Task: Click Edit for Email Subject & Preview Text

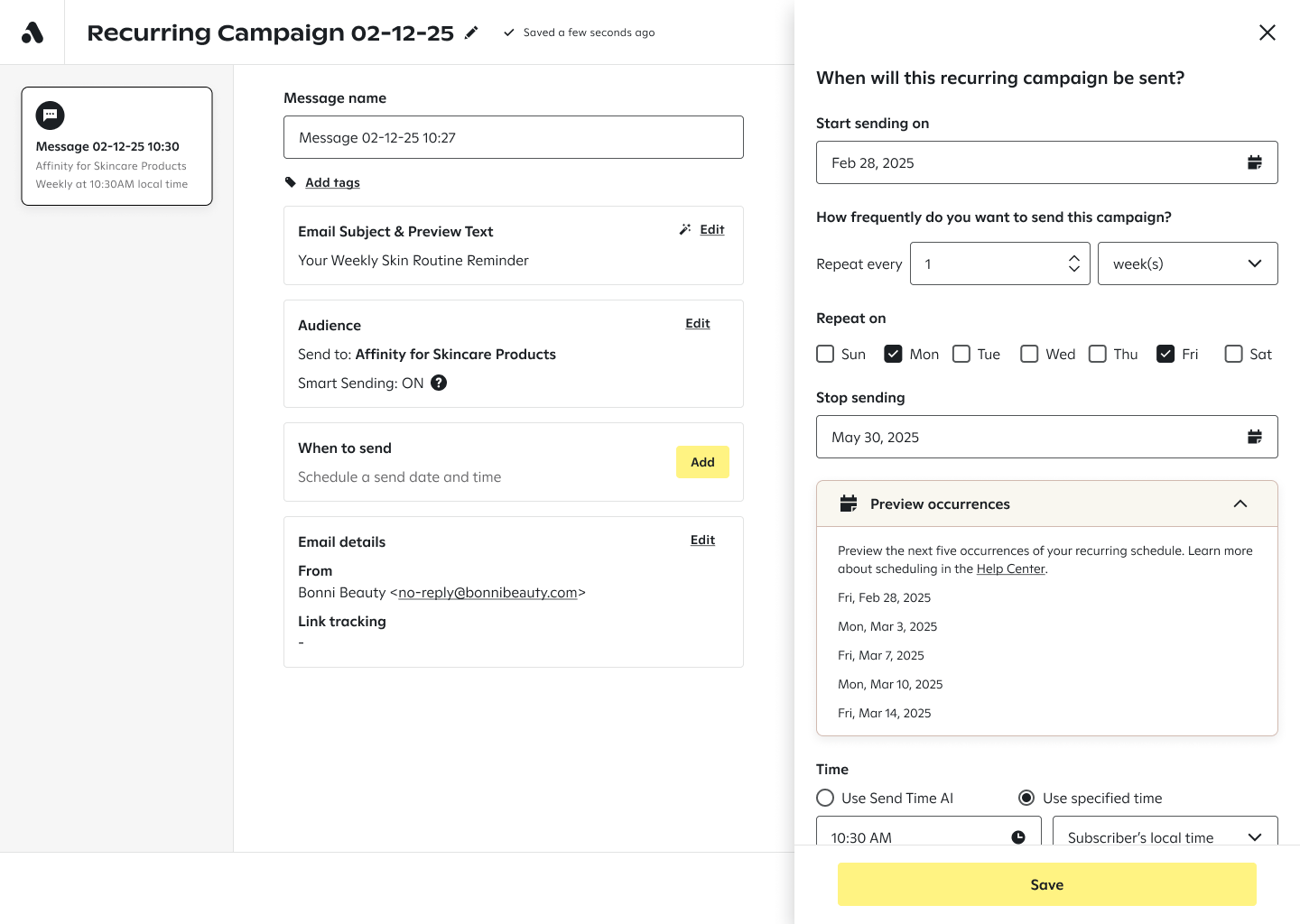Action: [711, 229]
